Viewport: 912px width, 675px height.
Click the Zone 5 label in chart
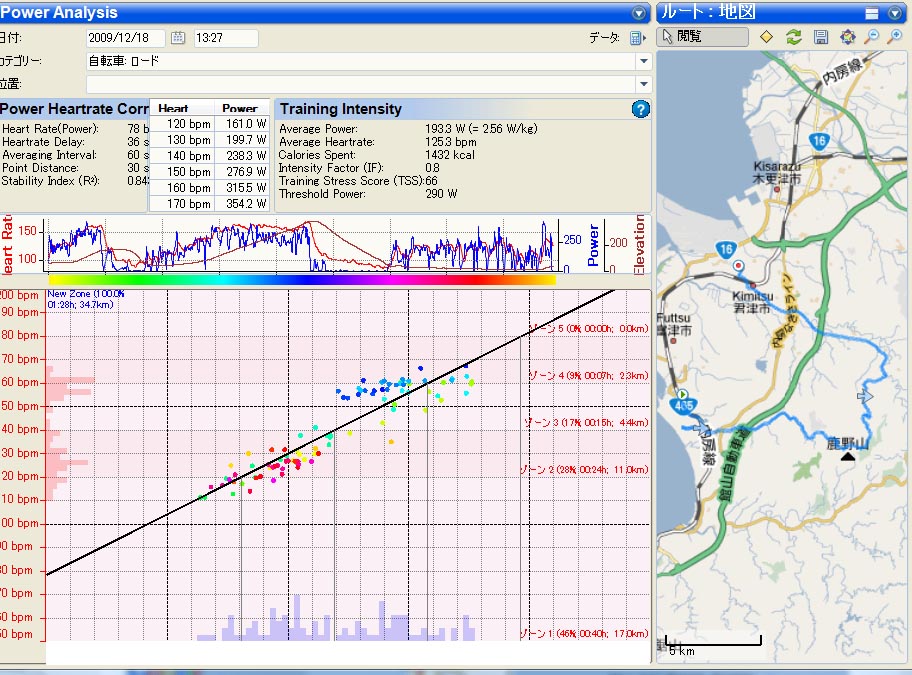pos(589,328)
